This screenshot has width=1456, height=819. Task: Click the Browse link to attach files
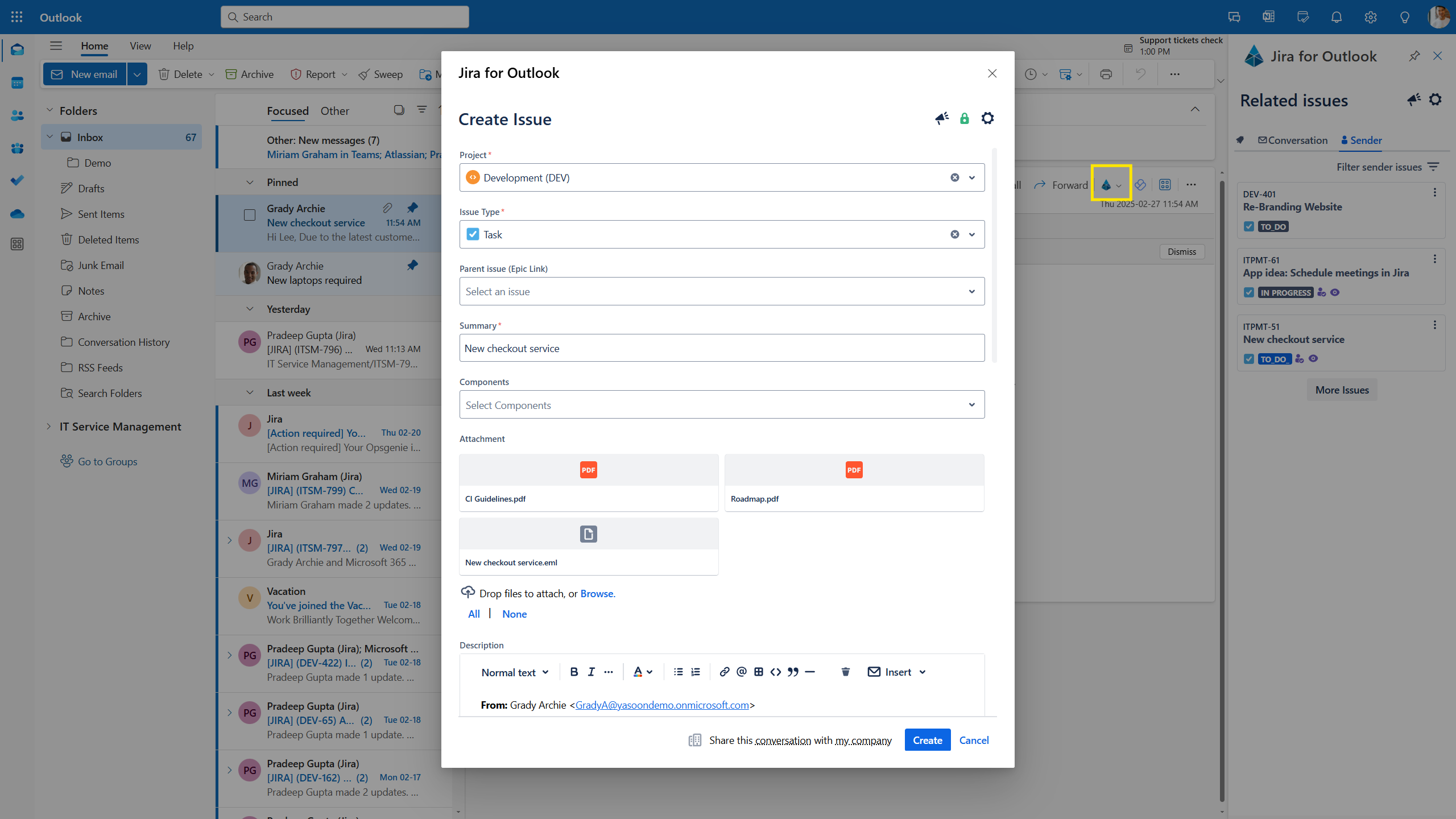(597, 593)
